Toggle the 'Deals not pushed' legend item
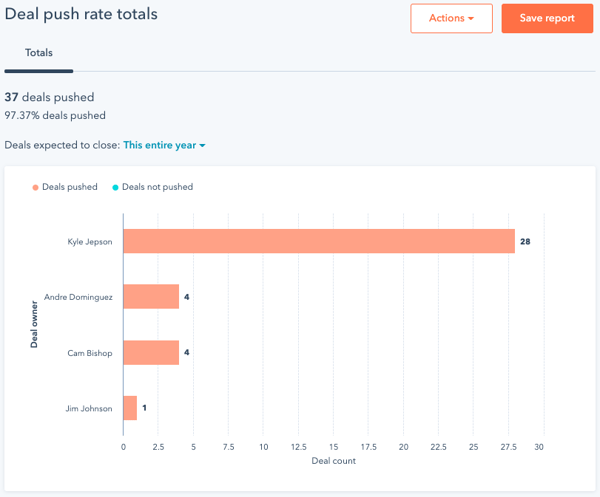Image resolution: width=600 pixels, height=497 pixels. coord(157,187)
